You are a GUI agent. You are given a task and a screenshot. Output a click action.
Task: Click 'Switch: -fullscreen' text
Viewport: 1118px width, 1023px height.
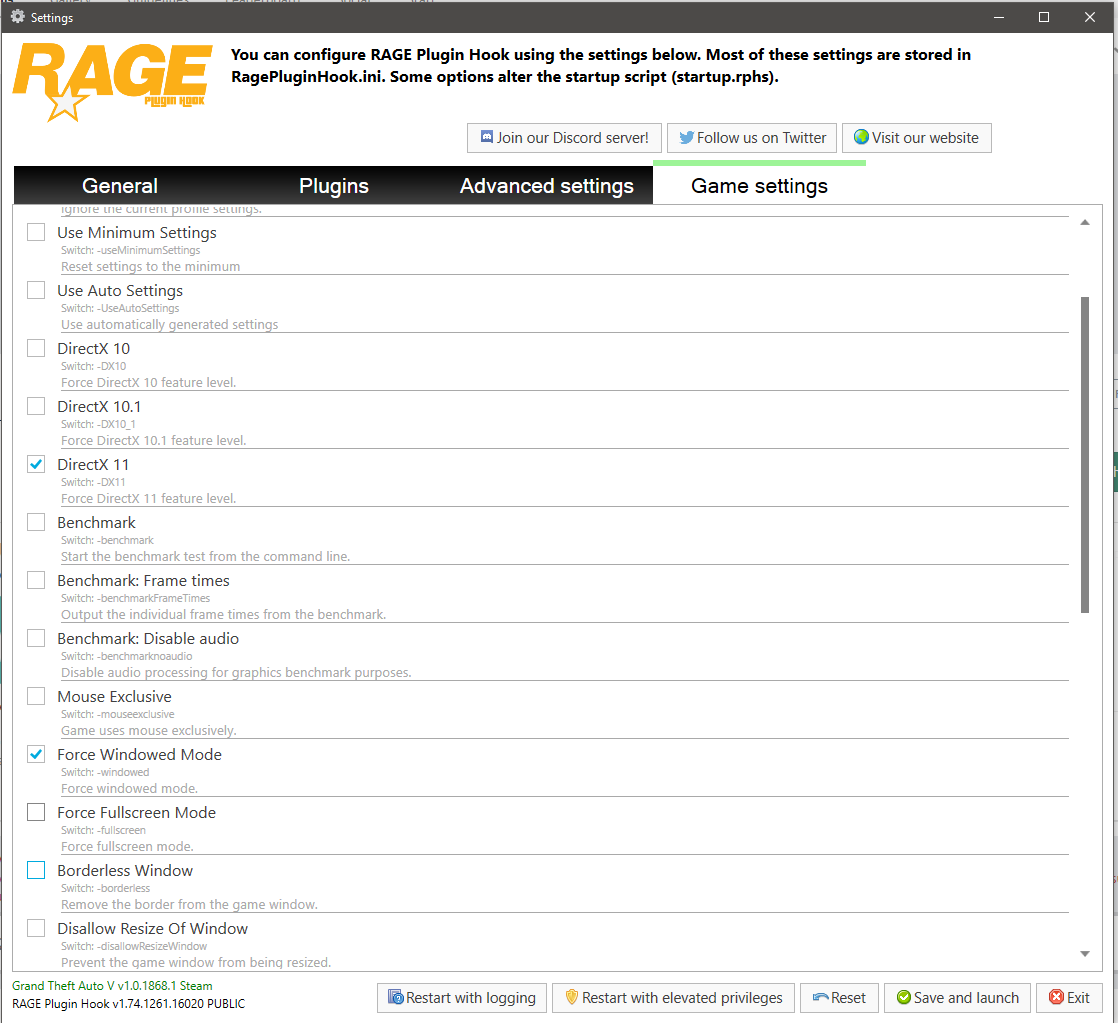click(103, 830)
